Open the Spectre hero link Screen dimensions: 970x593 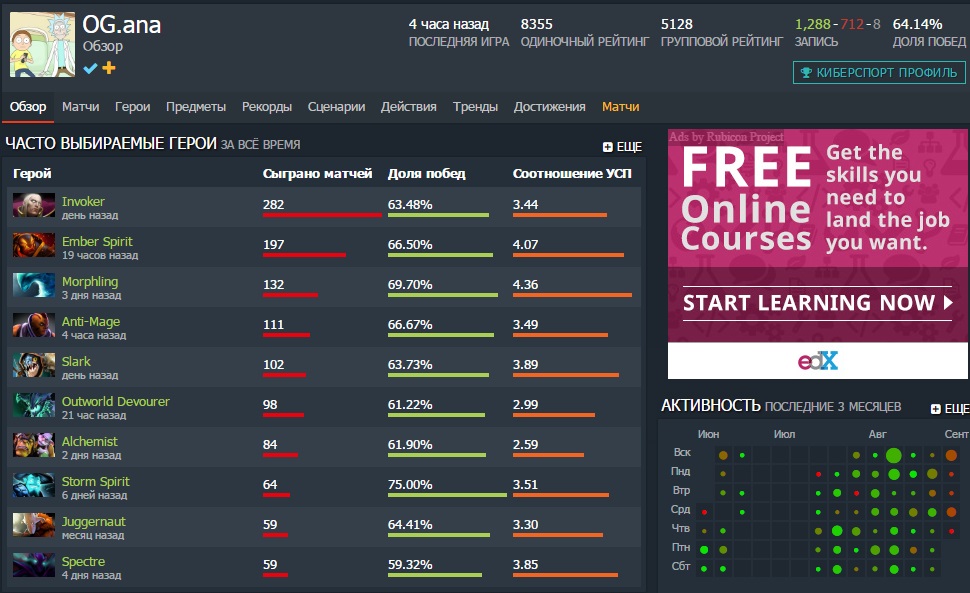tap(84, 562)
